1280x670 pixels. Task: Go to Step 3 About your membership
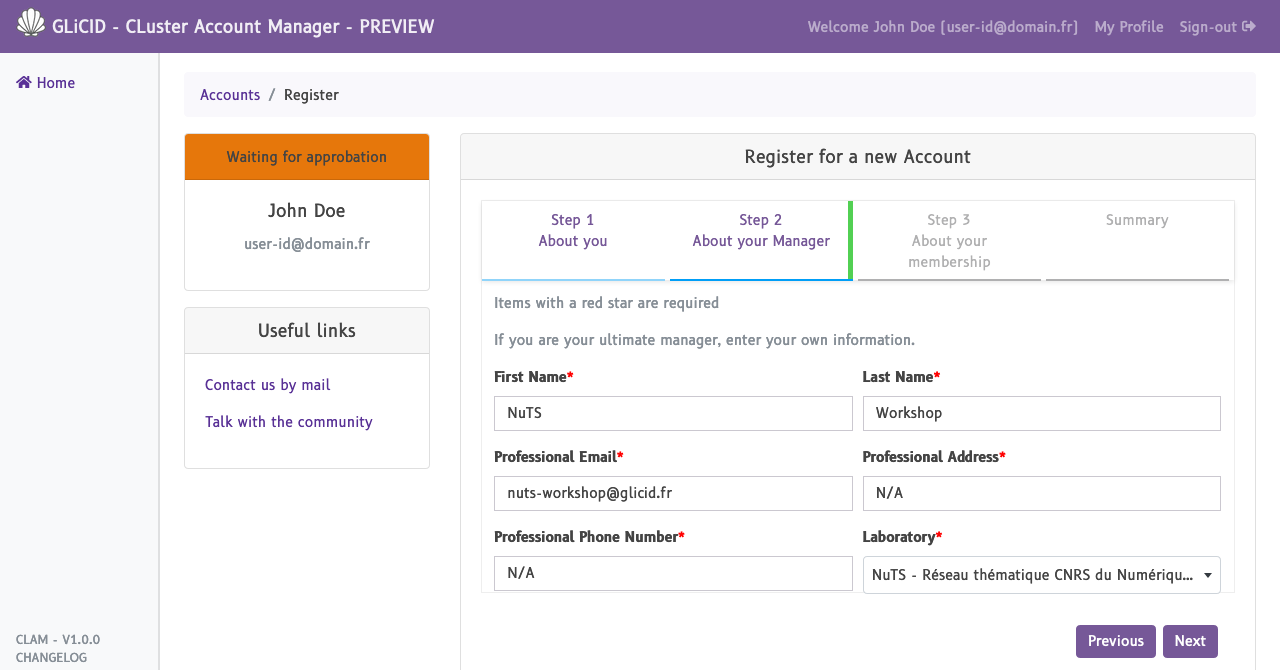pyautogui.click(x=949, y=241)
